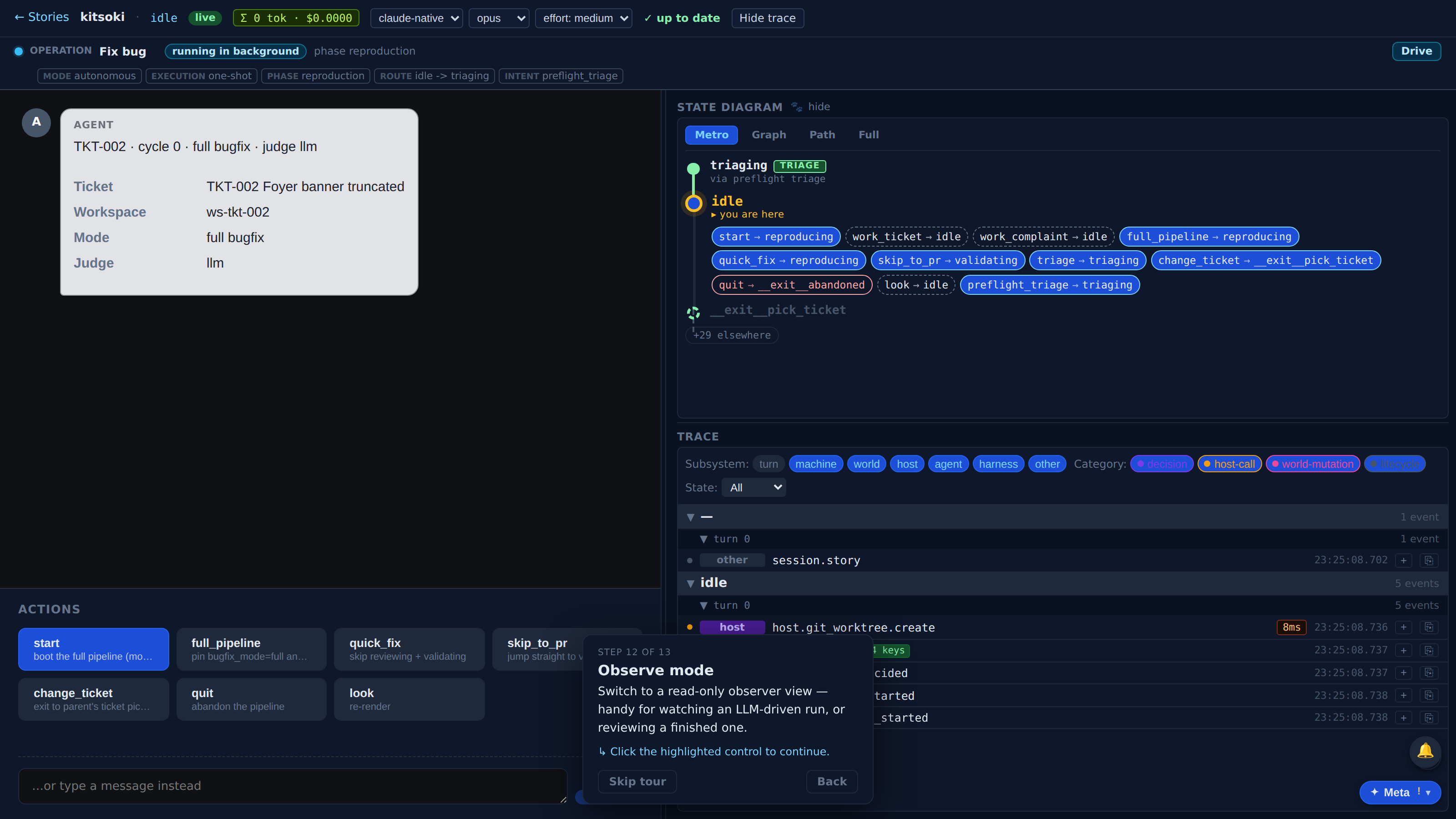1456x819 pixels.
Task: Open the State 'All' filter dropdown
Action: (x=753, y=487)
